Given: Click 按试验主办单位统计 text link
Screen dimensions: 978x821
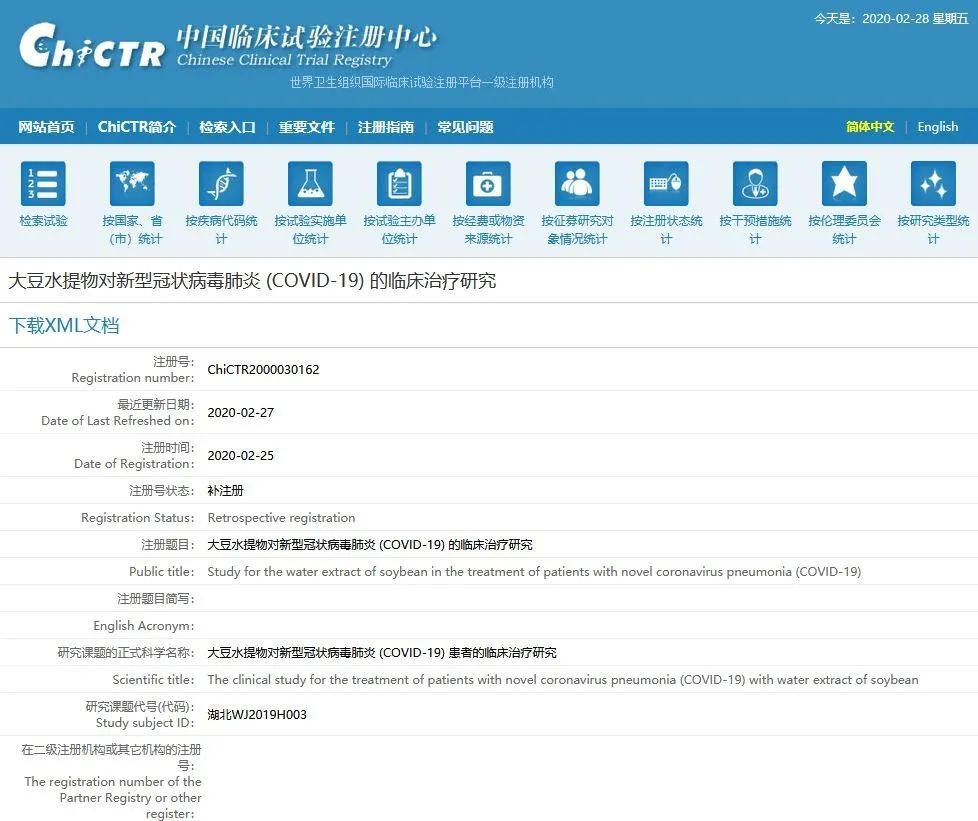Looking at the screenshot, I should point(399,230).
